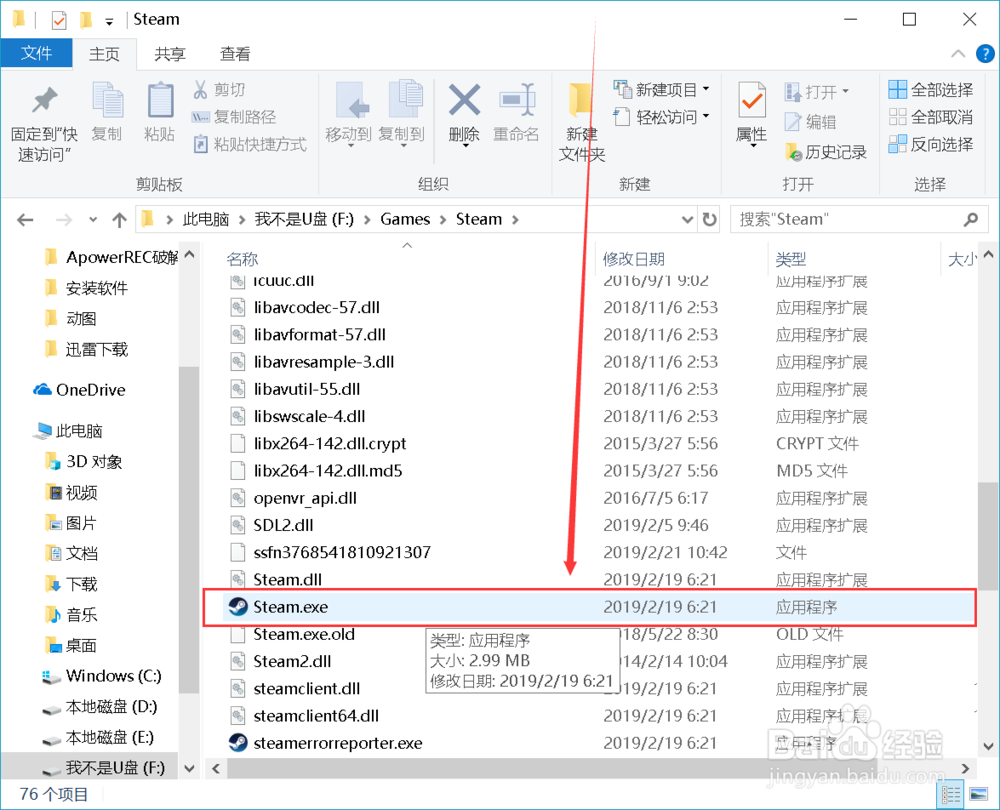Open the Open (打开) dropdown in ribbon

coord(816,92)
